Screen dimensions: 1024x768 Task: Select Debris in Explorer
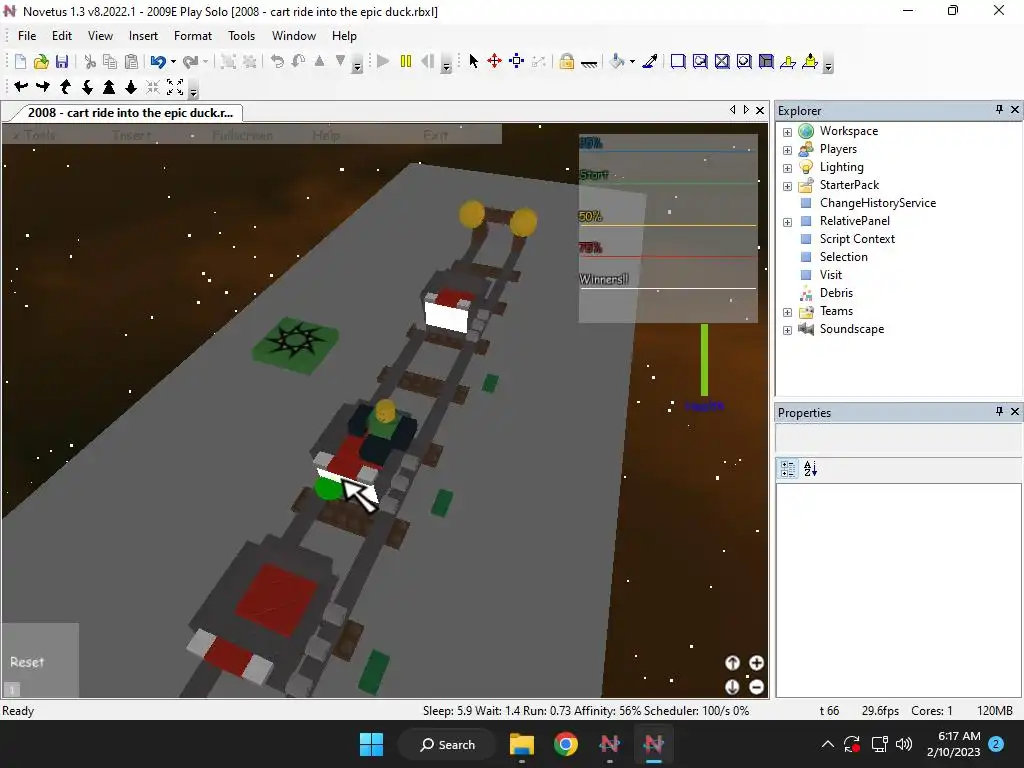pyautogui.click(x=836, y=293)
